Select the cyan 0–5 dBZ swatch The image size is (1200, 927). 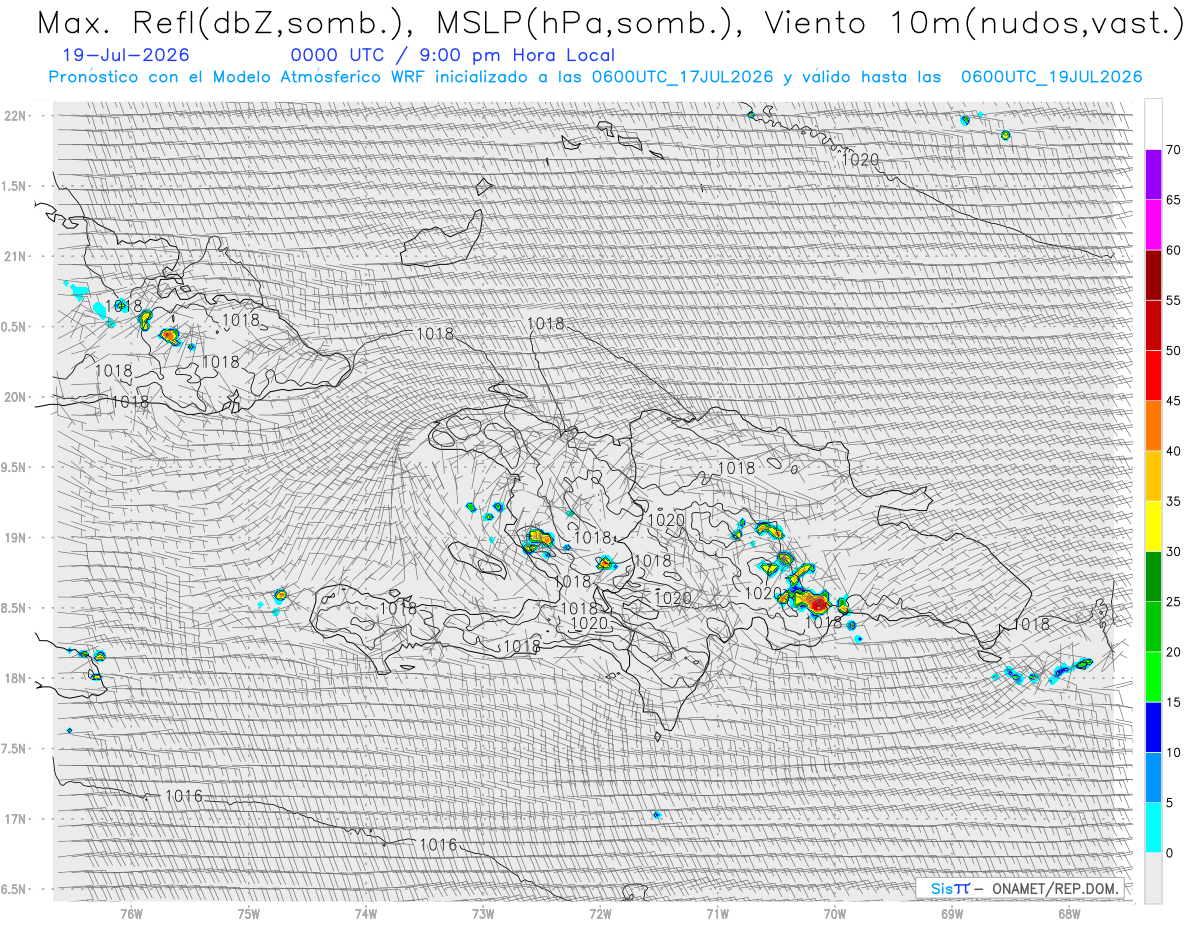1153,828
